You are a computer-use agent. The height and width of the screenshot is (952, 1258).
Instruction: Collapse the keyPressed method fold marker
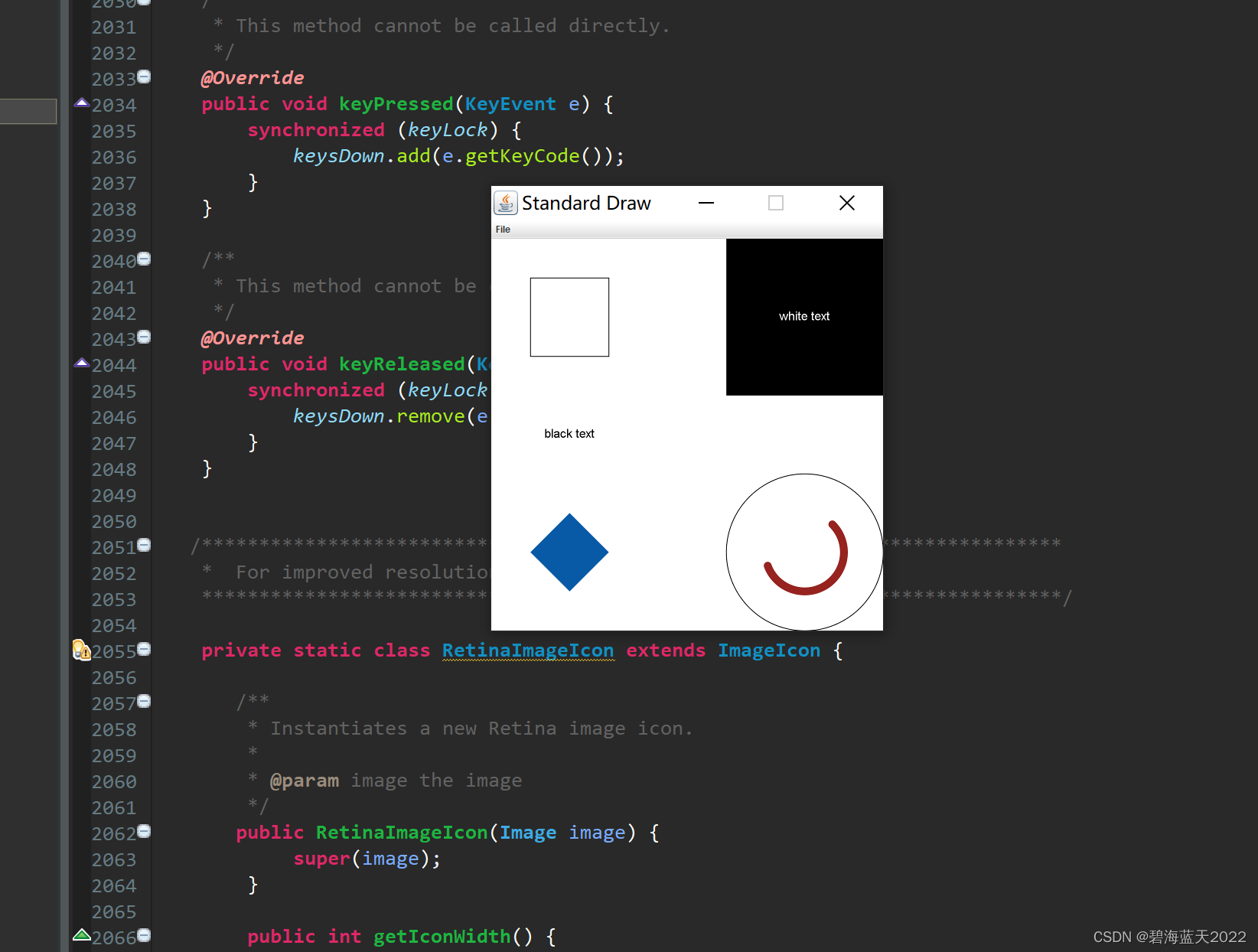144,77
